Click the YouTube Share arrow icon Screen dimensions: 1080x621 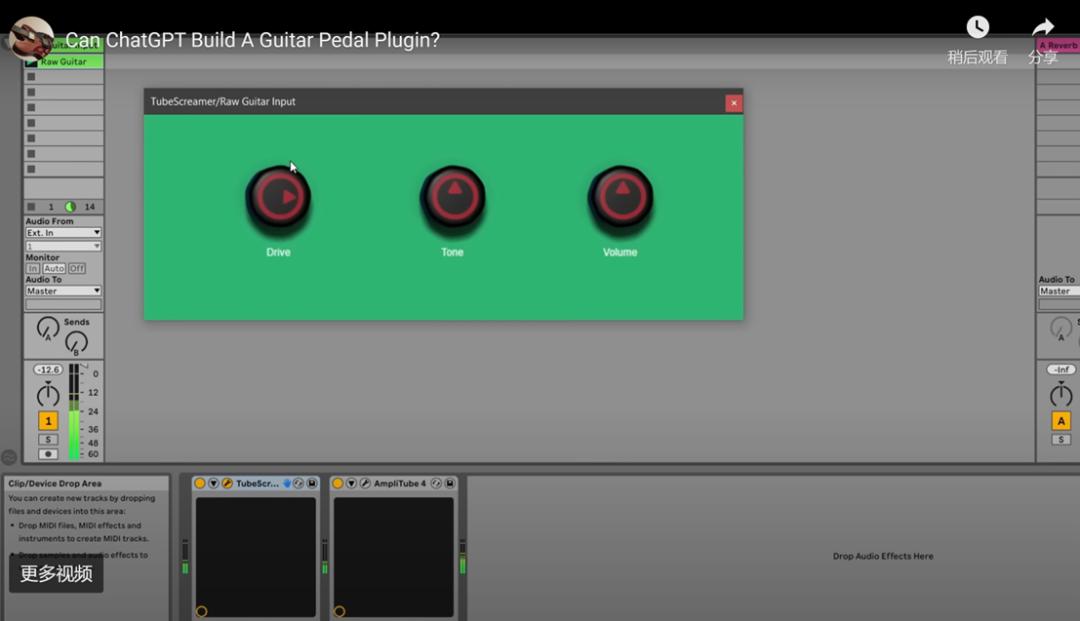(1043, 28)
